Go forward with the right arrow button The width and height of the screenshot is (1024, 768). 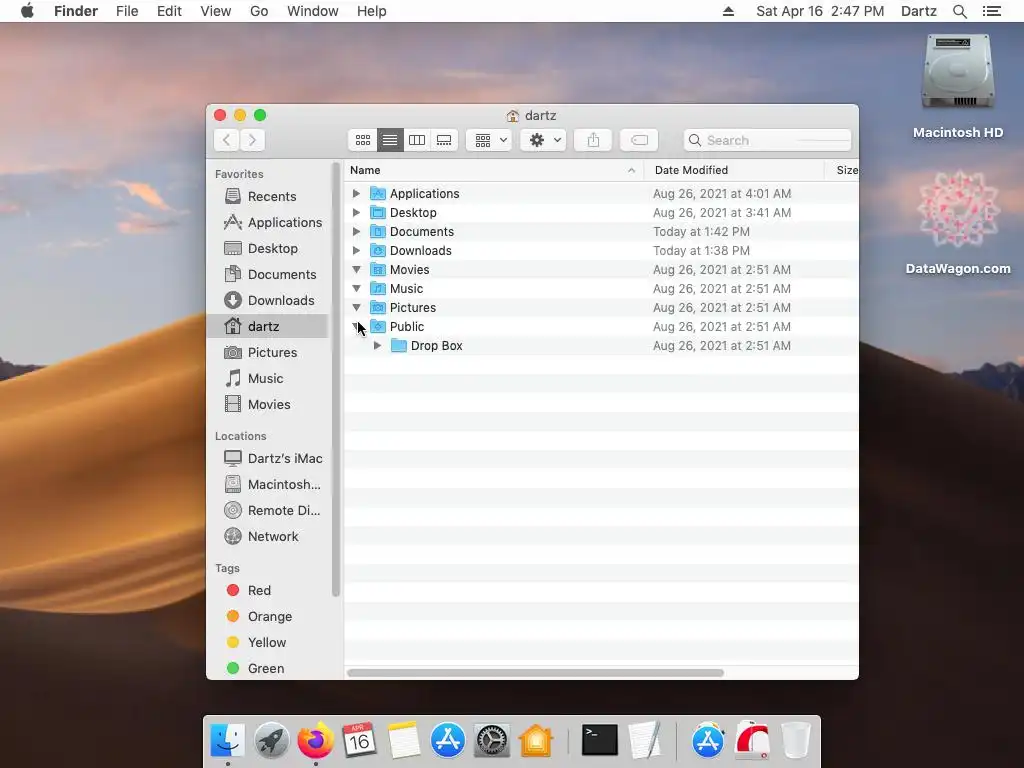point(252,140)
